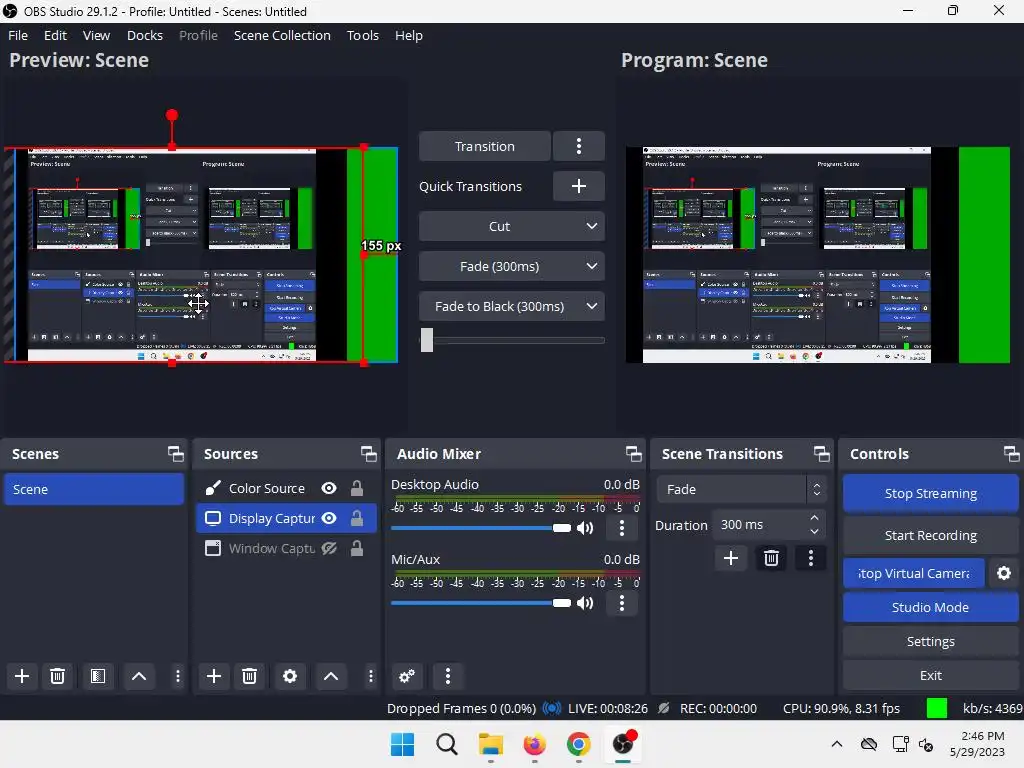Pop out the Audio Mixer dock
Screen dimensions: 1024x768
[633, 454]
